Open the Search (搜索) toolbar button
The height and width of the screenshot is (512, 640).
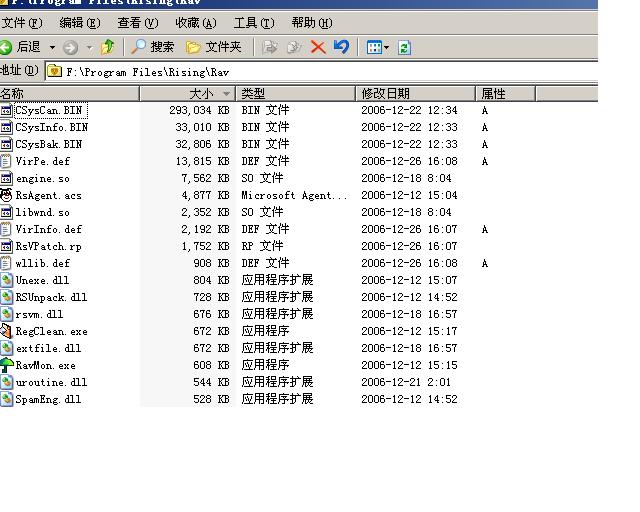tap(152, 47)
